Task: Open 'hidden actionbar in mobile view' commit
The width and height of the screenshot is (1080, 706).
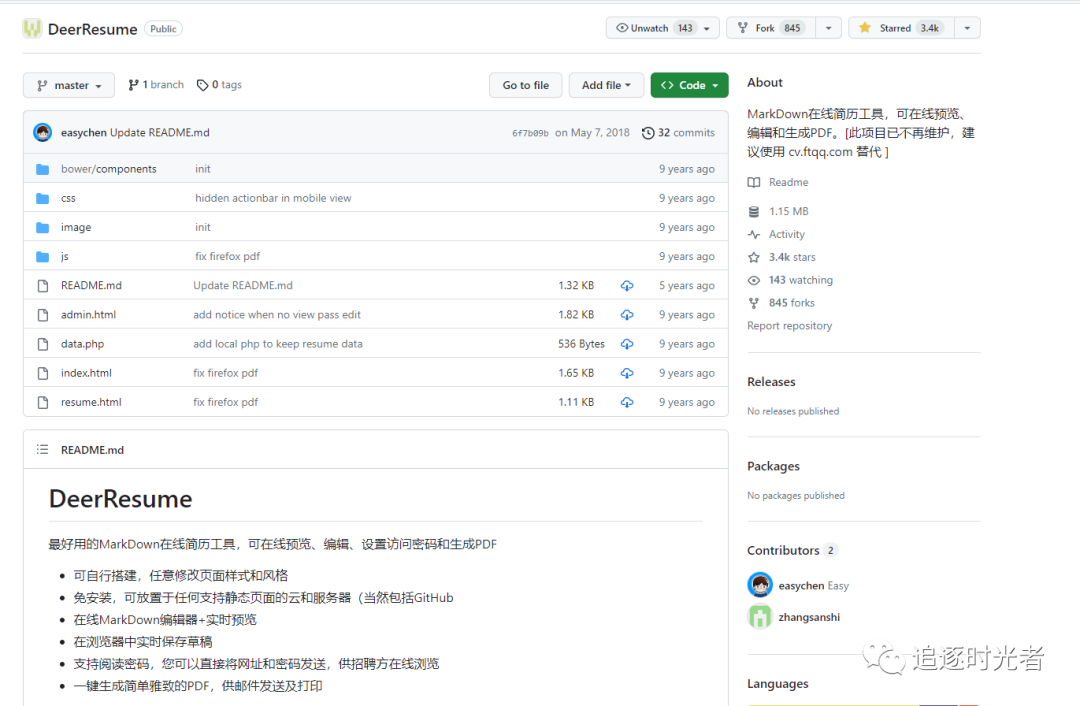Action: point(273,198)
